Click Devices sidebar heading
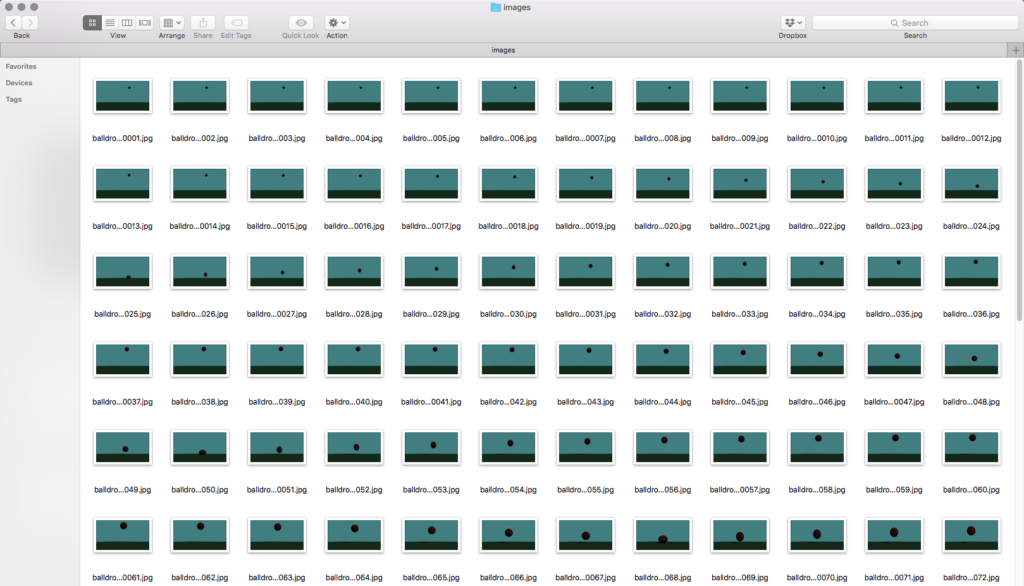The height and width of the screenshot is (586, 1024). 19,83
